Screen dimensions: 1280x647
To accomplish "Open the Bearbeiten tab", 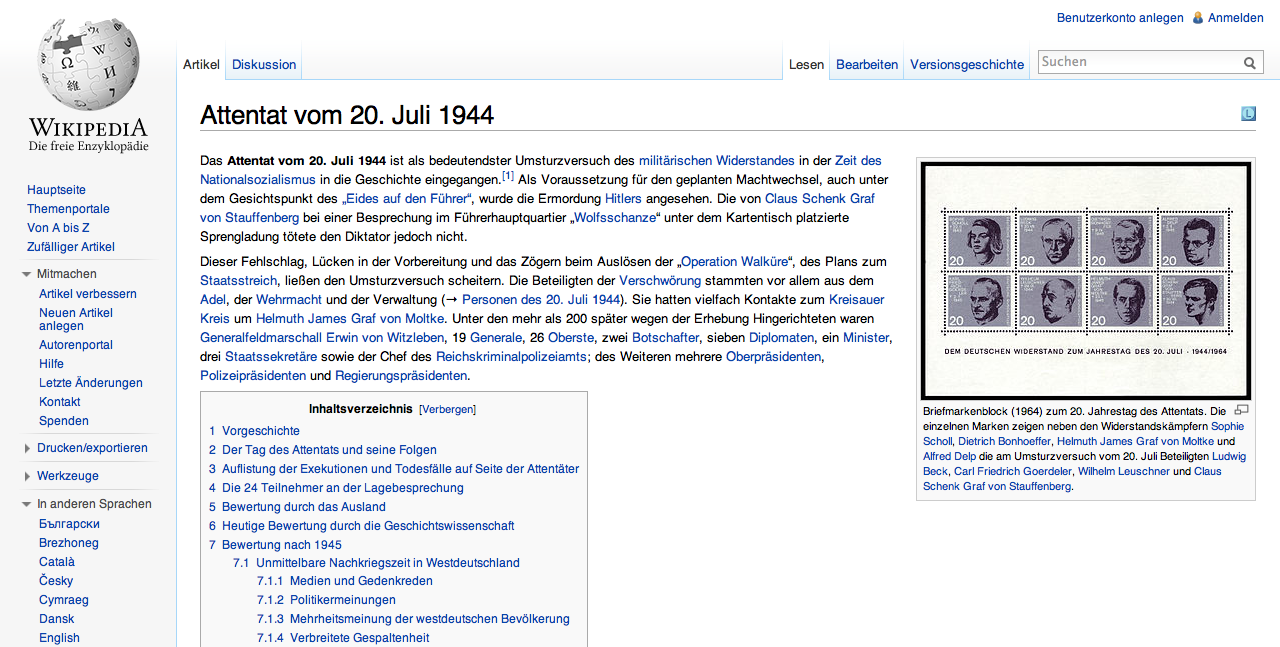I will point(867,64).
